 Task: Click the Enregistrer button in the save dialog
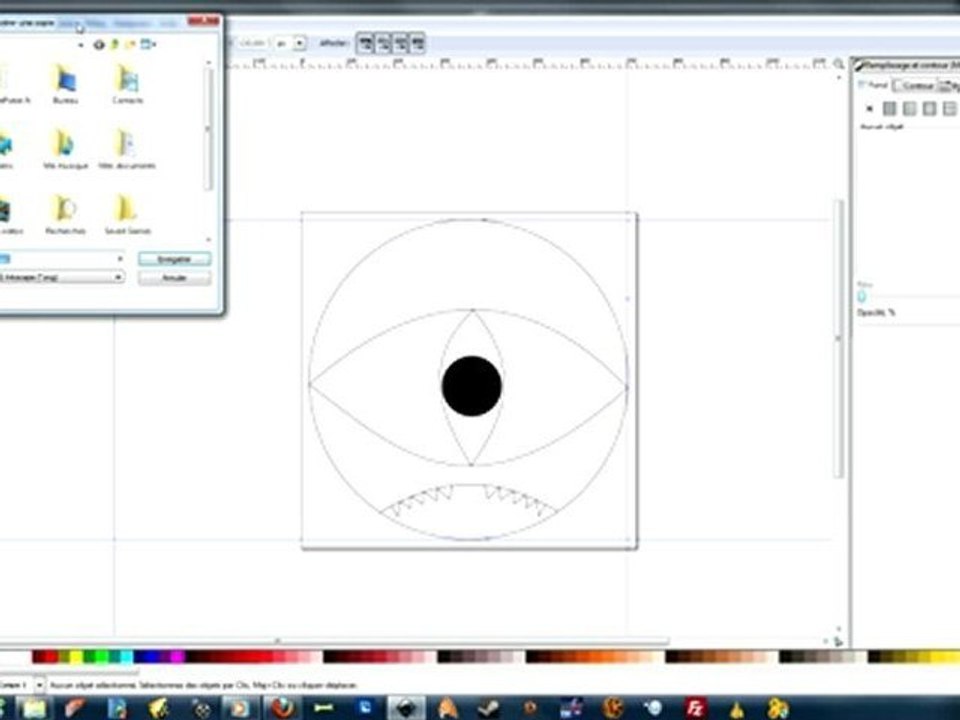(x=174, y=259)
